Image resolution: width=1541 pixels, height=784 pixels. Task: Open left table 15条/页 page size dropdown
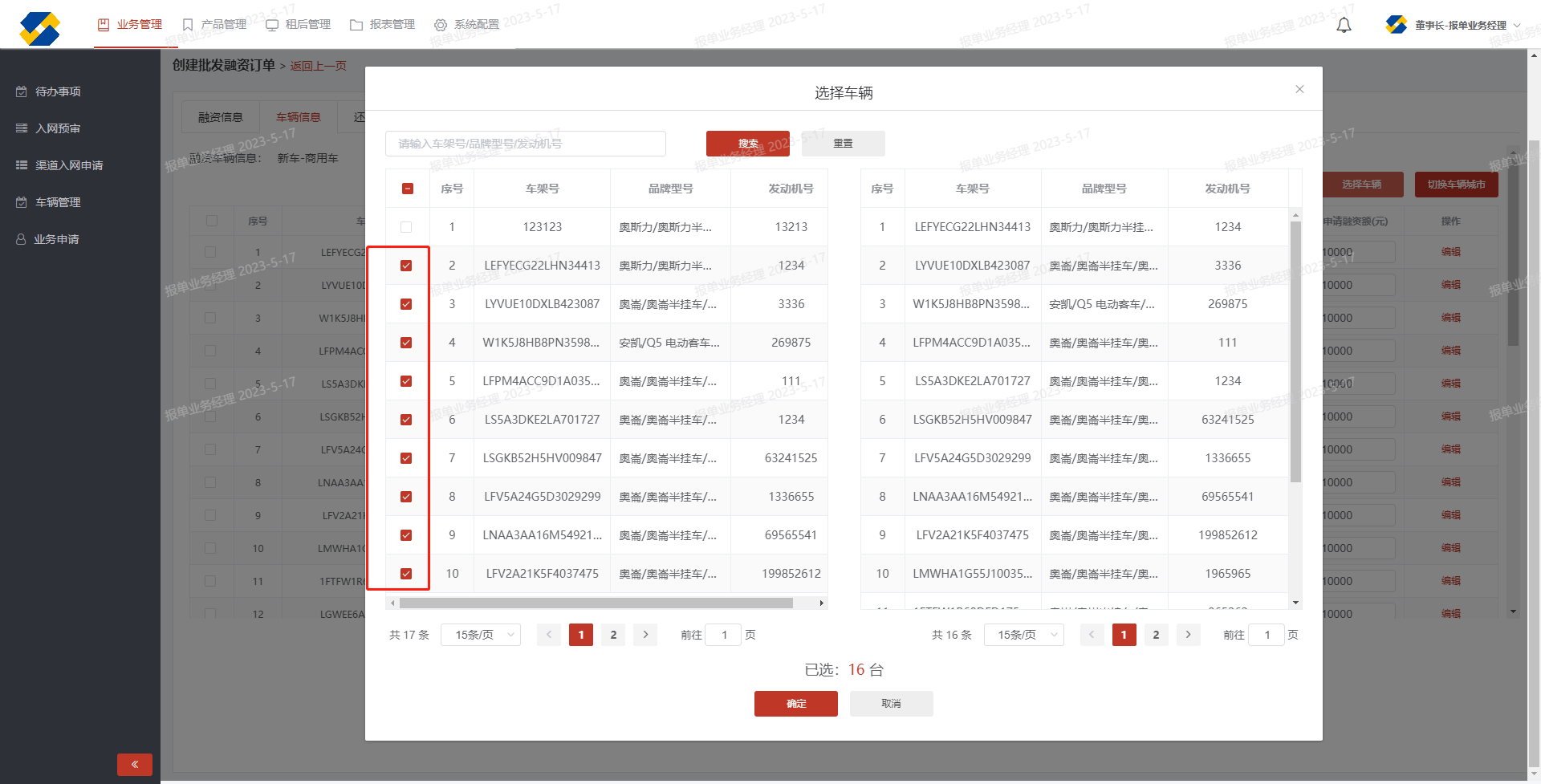click(481, 635)
